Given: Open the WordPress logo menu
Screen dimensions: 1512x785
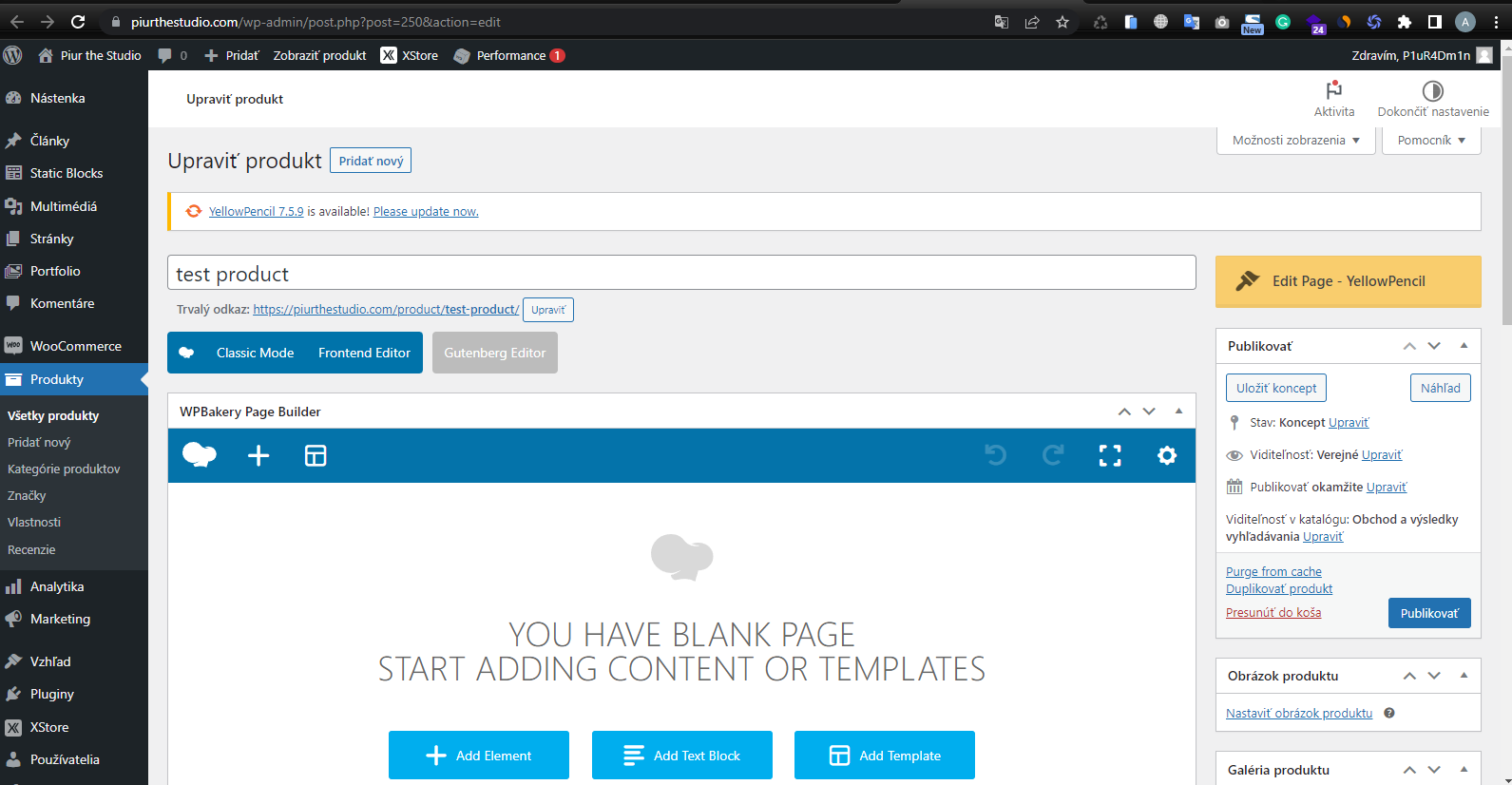Looking at the screenshot, I should coord(12,55).
